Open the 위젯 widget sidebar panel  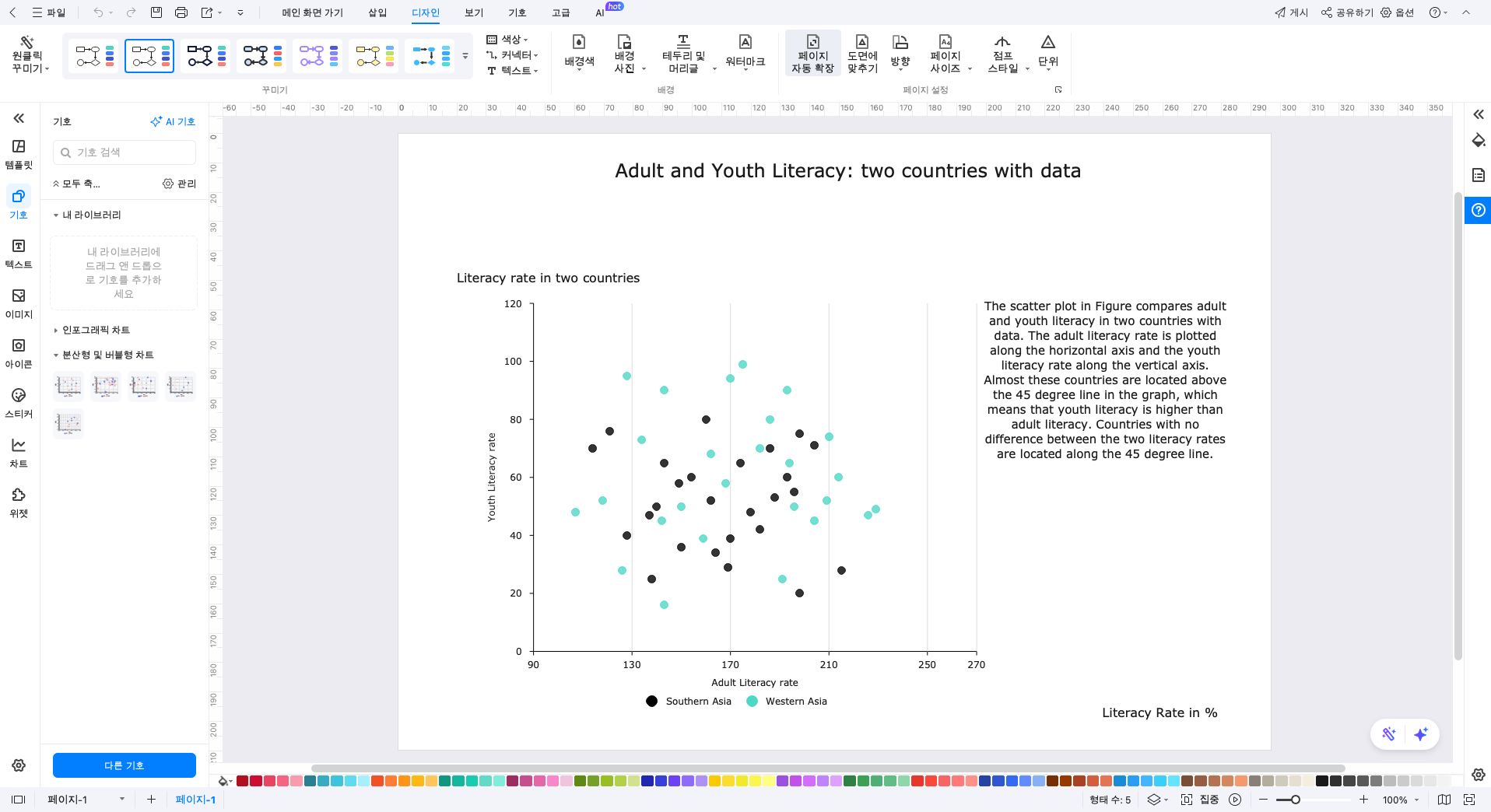tap(19, 502)
